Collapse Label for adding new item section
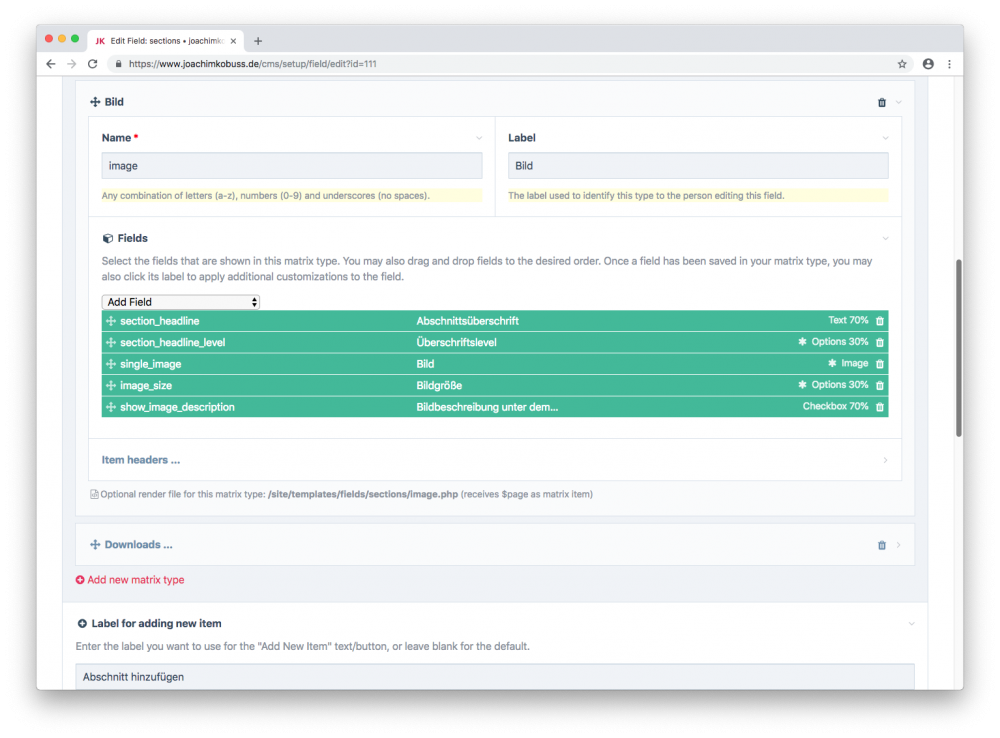The image size is (1000, 738). 911,624
